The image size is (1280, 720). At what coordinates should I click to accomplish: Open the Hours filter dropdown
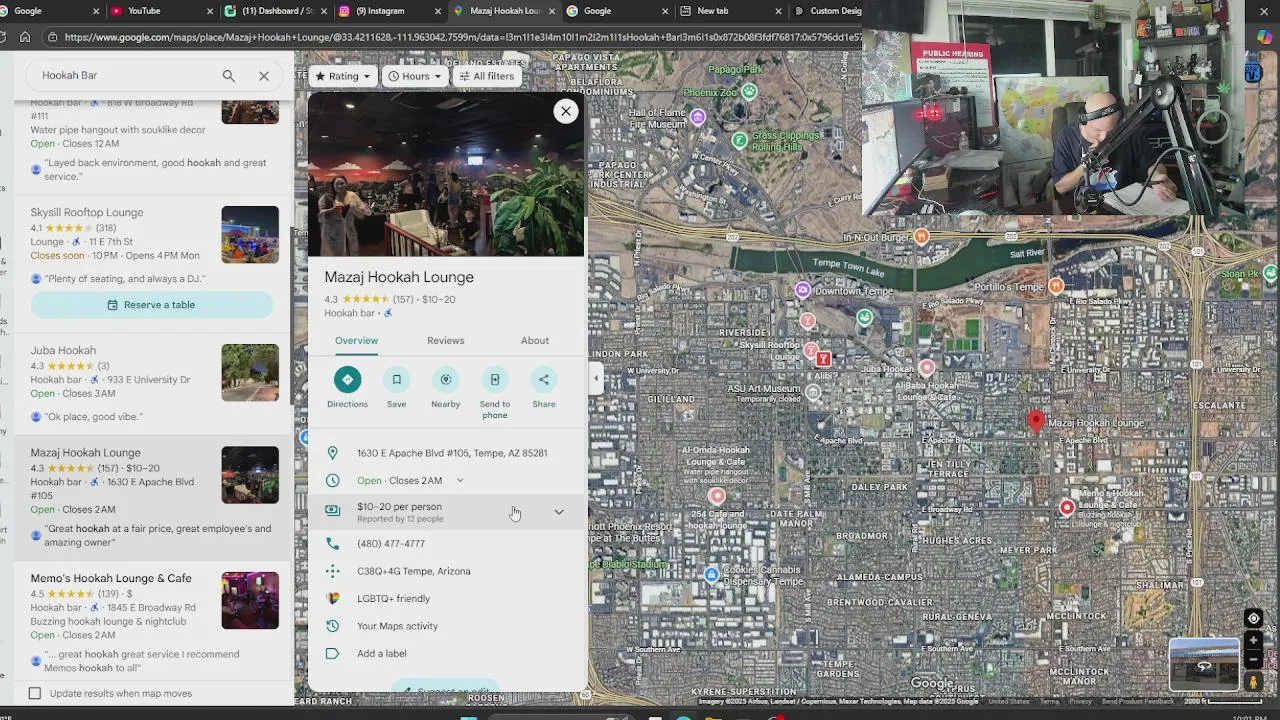click(415, 76)
